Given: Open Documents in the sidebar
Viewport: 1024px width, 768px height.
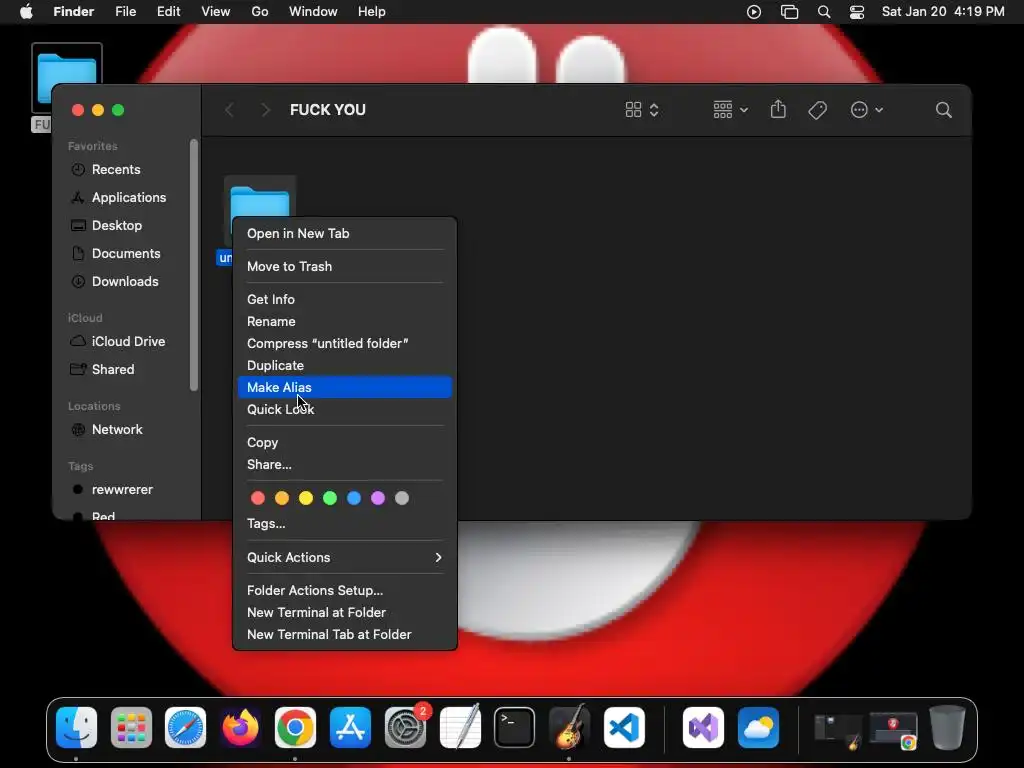Looking at the screenshot, I should pyautogui.click(x=125, y=253).
